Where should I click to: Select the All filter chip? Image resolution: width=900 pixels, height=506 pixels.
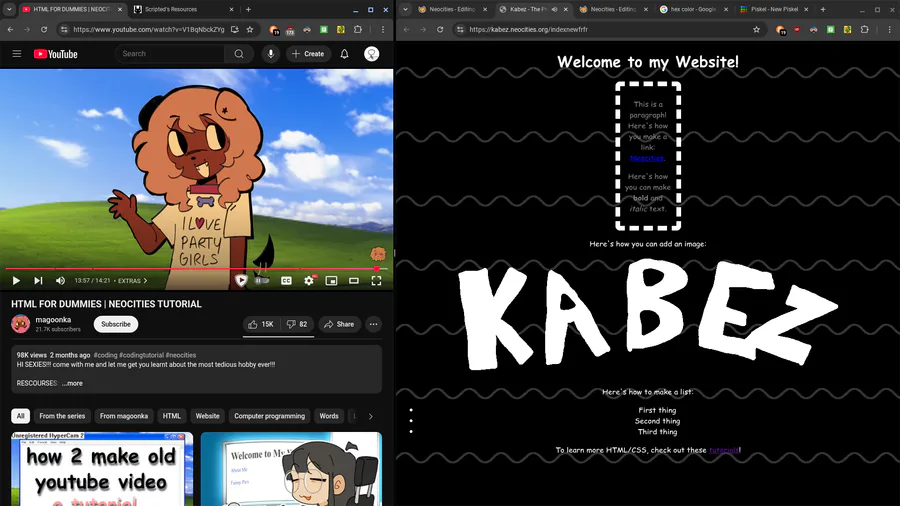tap(21, 416)
